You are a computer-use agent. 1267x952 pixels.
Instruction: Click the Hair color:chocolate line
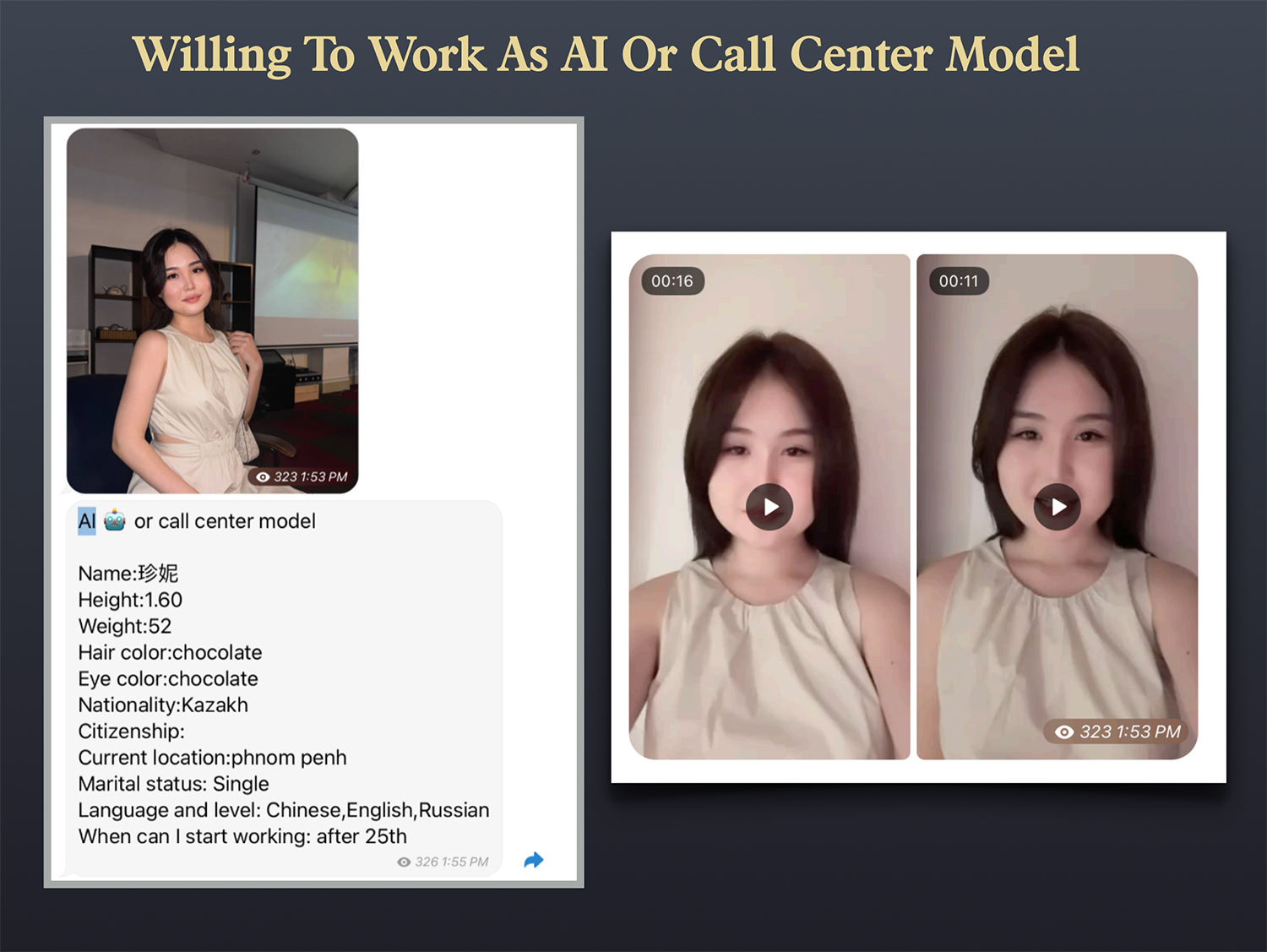coord(170,652)
